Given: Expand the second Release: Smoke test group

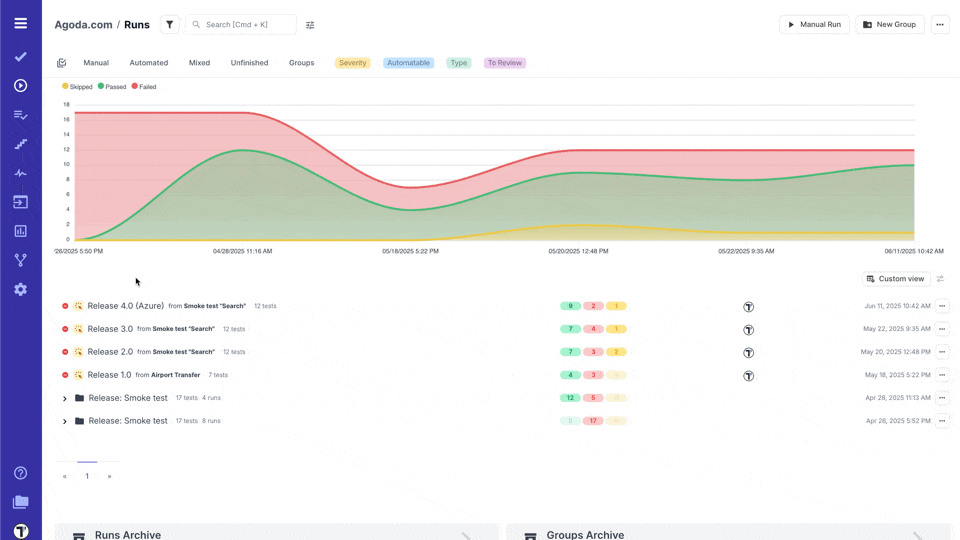Looking at the screenshot, I should 65,421.
